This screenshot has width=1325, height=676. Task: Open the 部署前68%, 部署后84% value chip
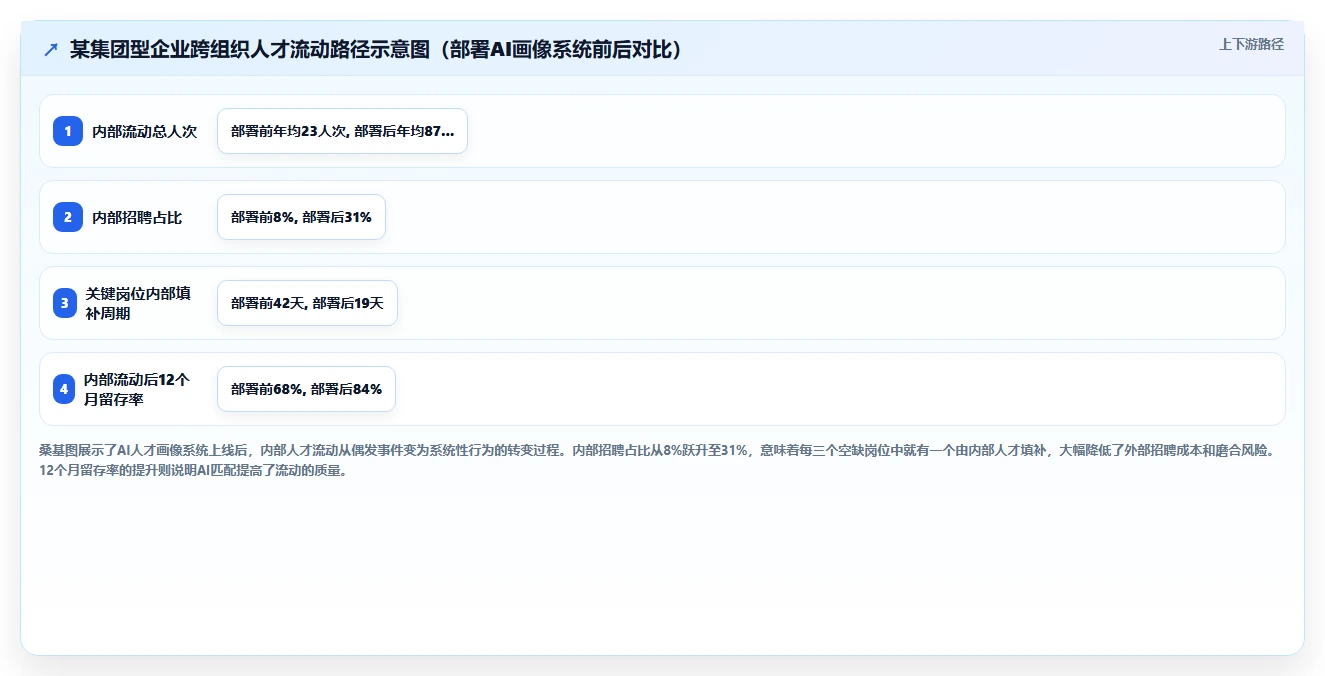(x=306, y=389)
